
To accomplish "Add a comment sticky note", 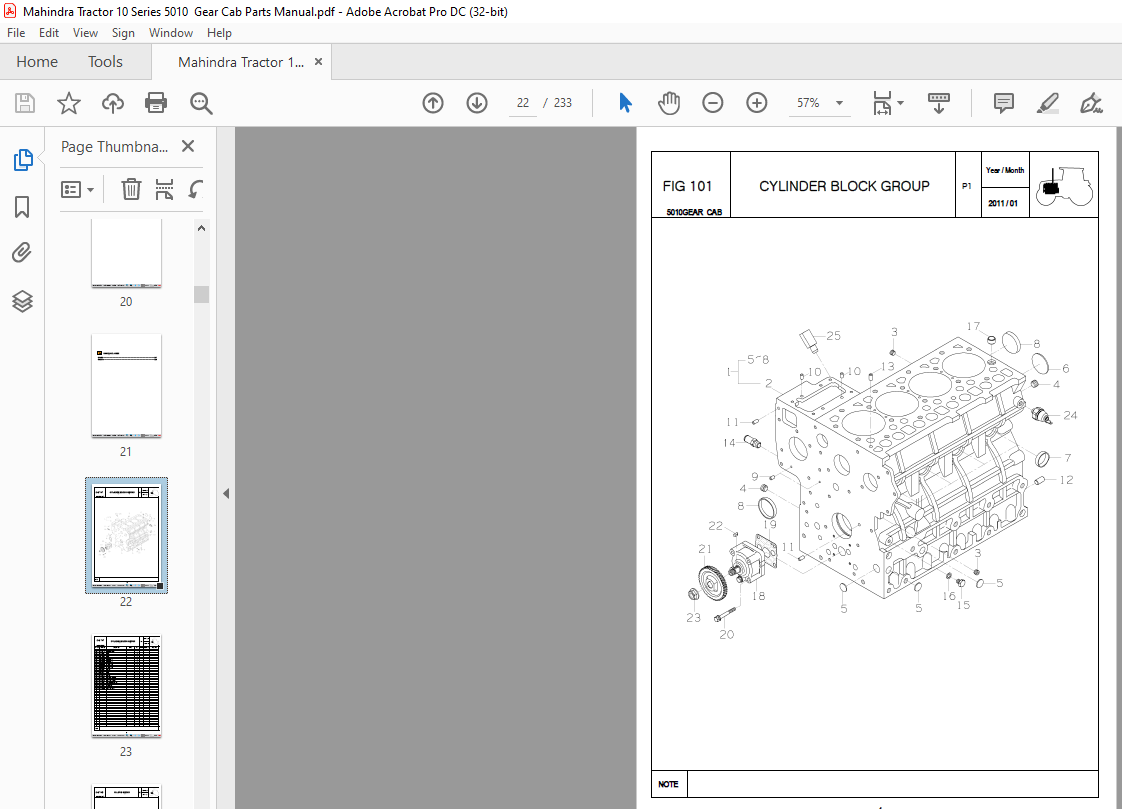I will point(1003,103).
